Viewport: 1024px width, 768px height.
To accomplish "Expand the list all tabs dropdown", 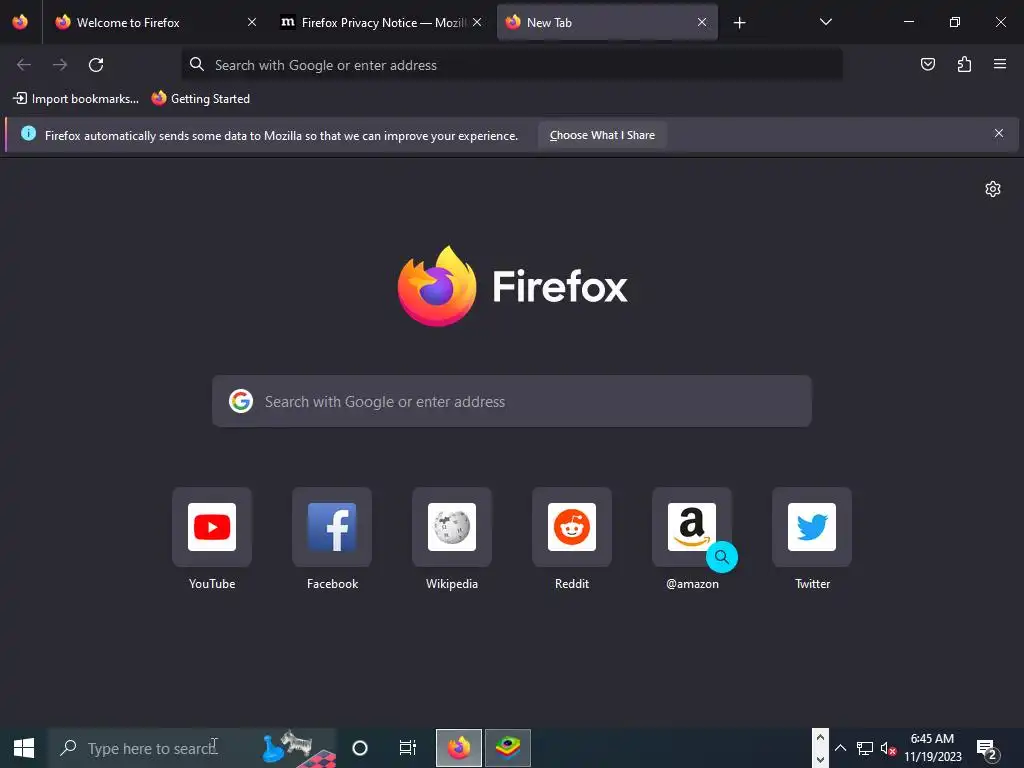I will [x=825, y=22].
